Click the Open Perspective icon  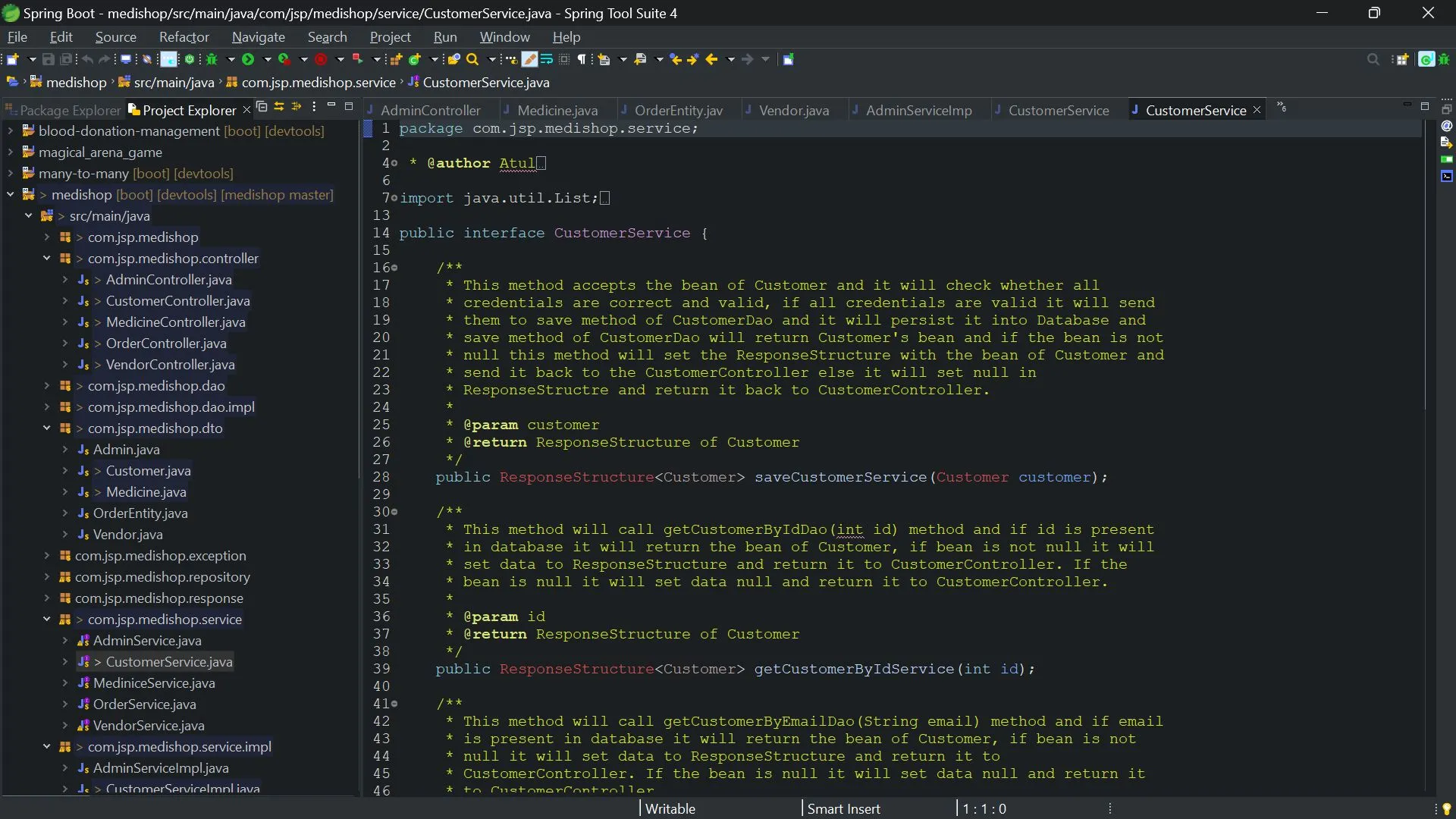(1402, 59)
